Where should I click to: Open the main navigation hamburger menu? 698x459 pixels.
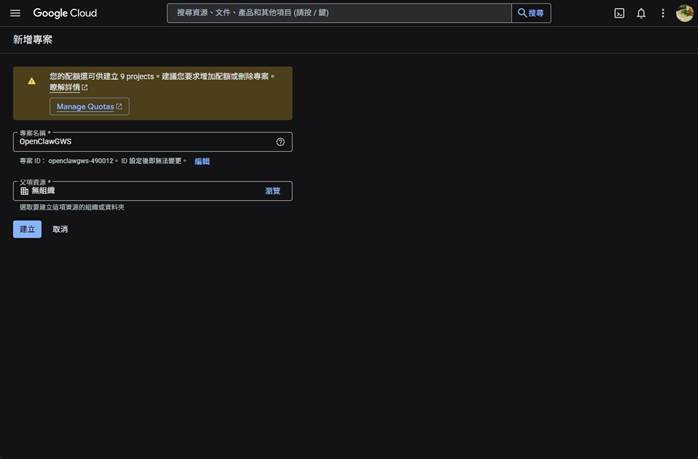point(15,13)
